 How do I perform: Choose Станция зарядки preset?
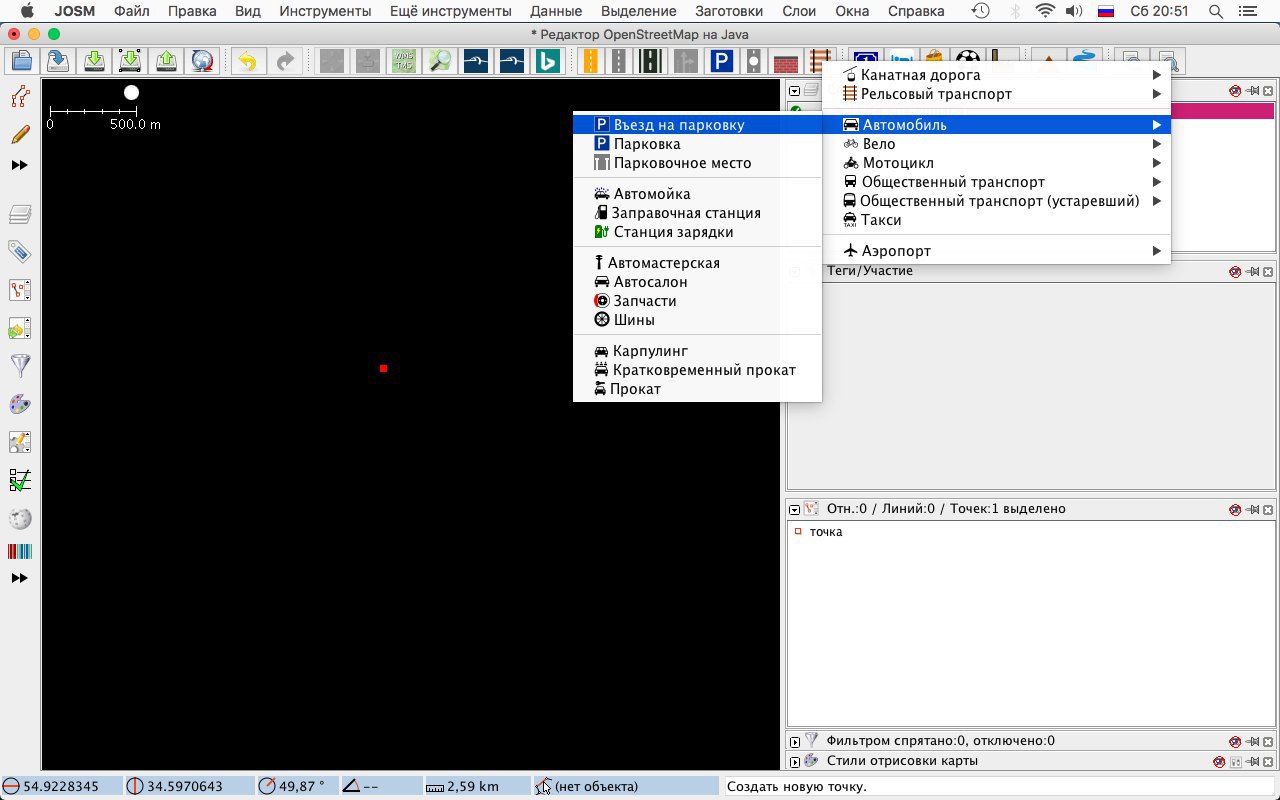point(697,232)
